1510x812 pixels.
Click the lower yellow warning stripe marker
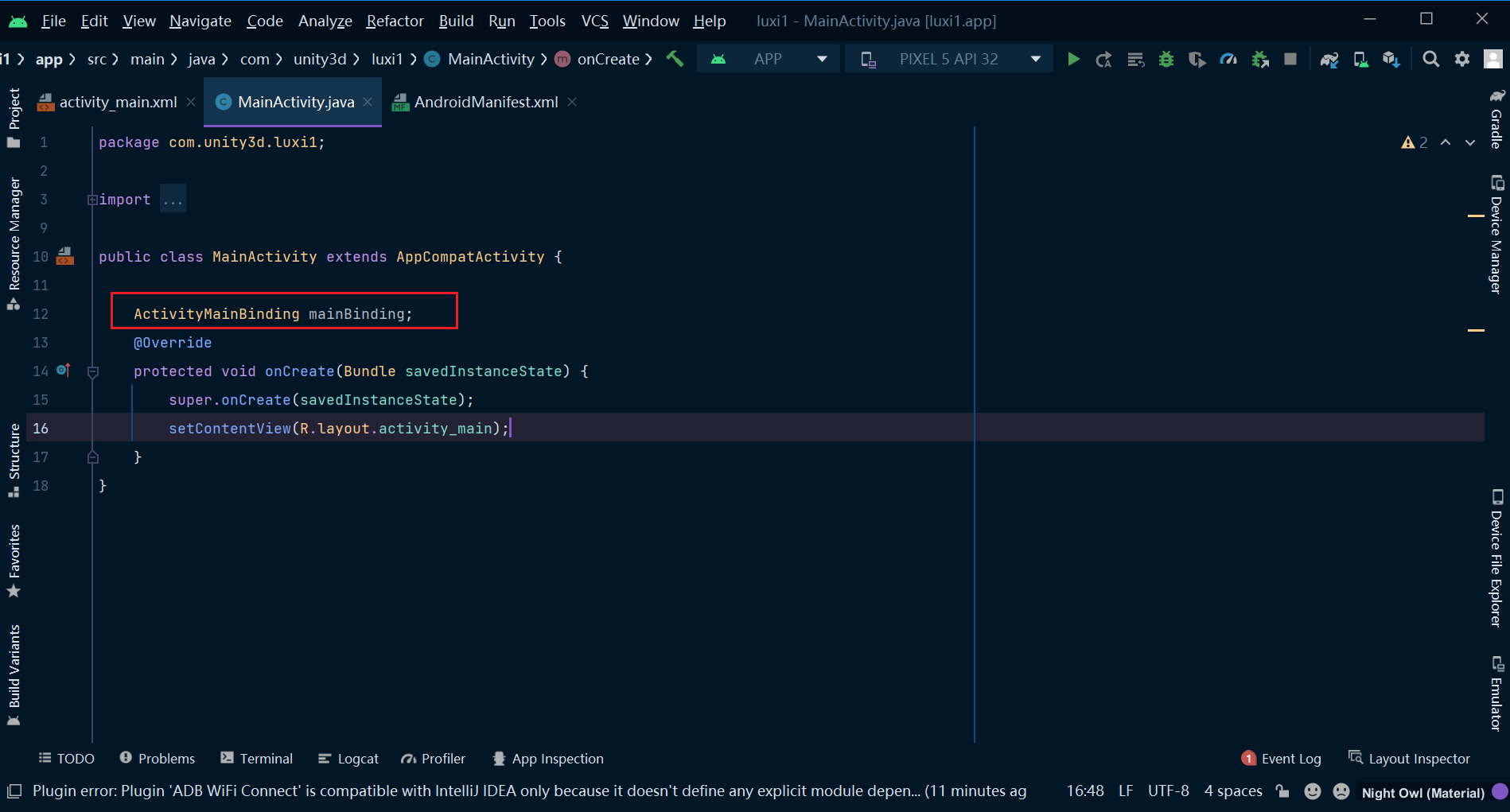[x=1477, y=330]
